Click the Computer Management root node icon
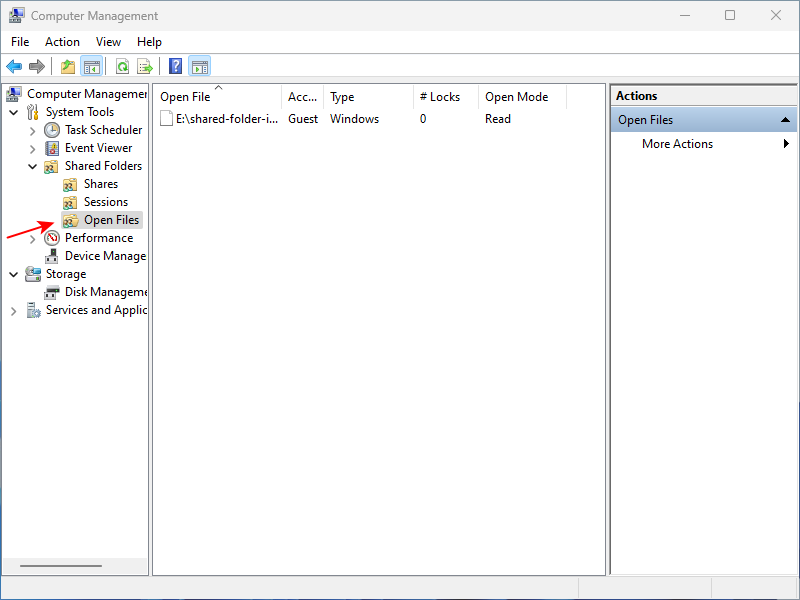This screenshot has width=800, height=600. [x=14, y=94]
